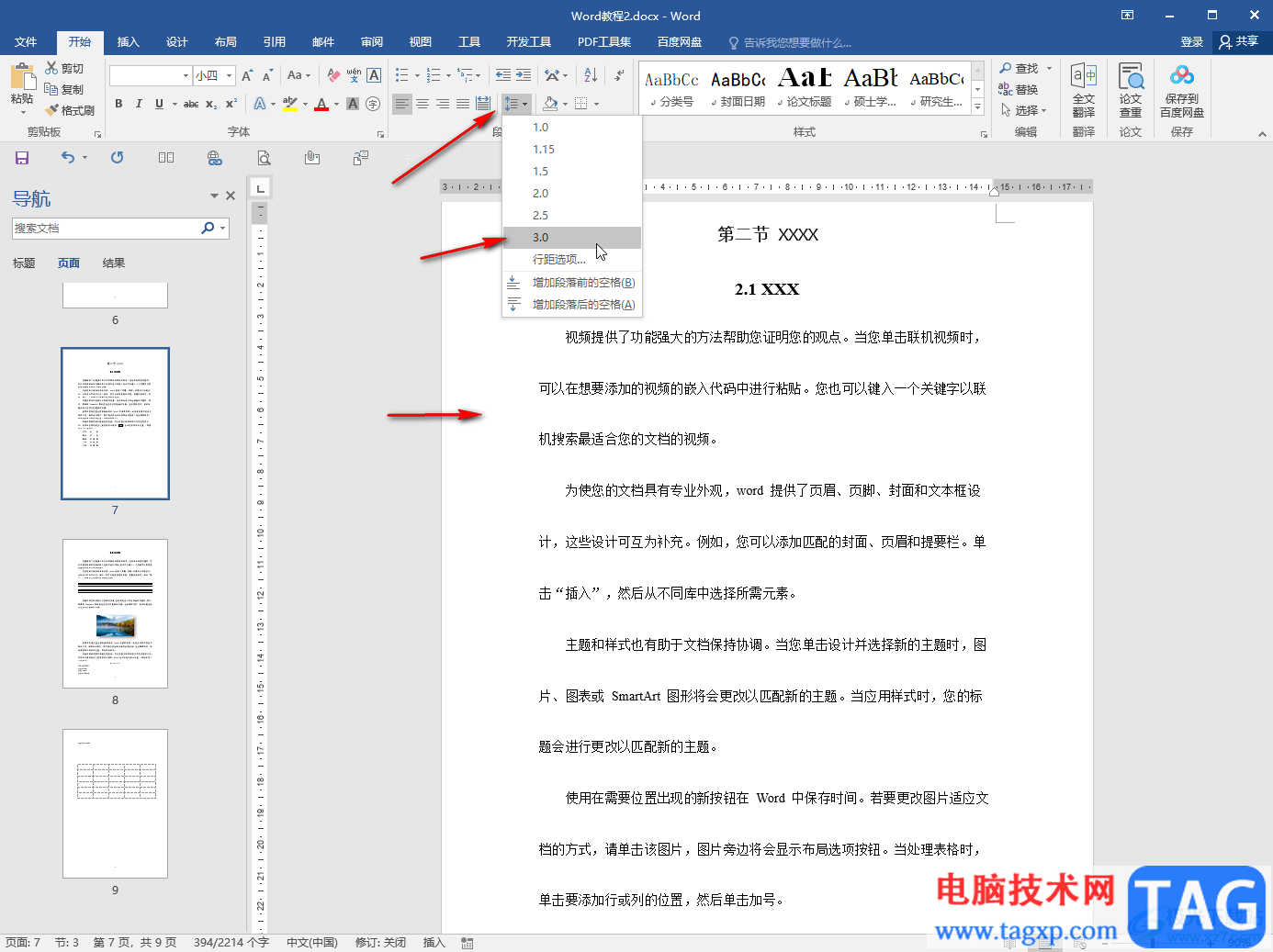1273x952 pixels.
Task: Apply the 论文标题 style
Action: click(x=804, y=88)
